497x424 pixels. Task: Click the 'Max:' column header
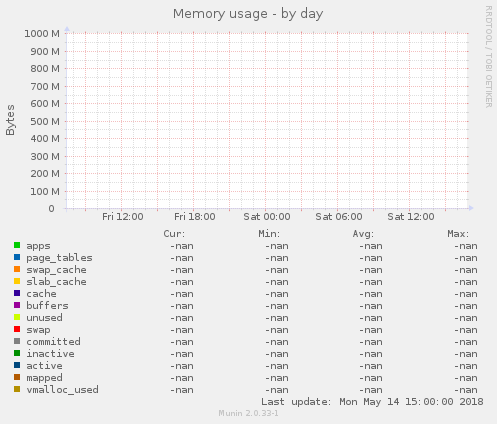458,234
